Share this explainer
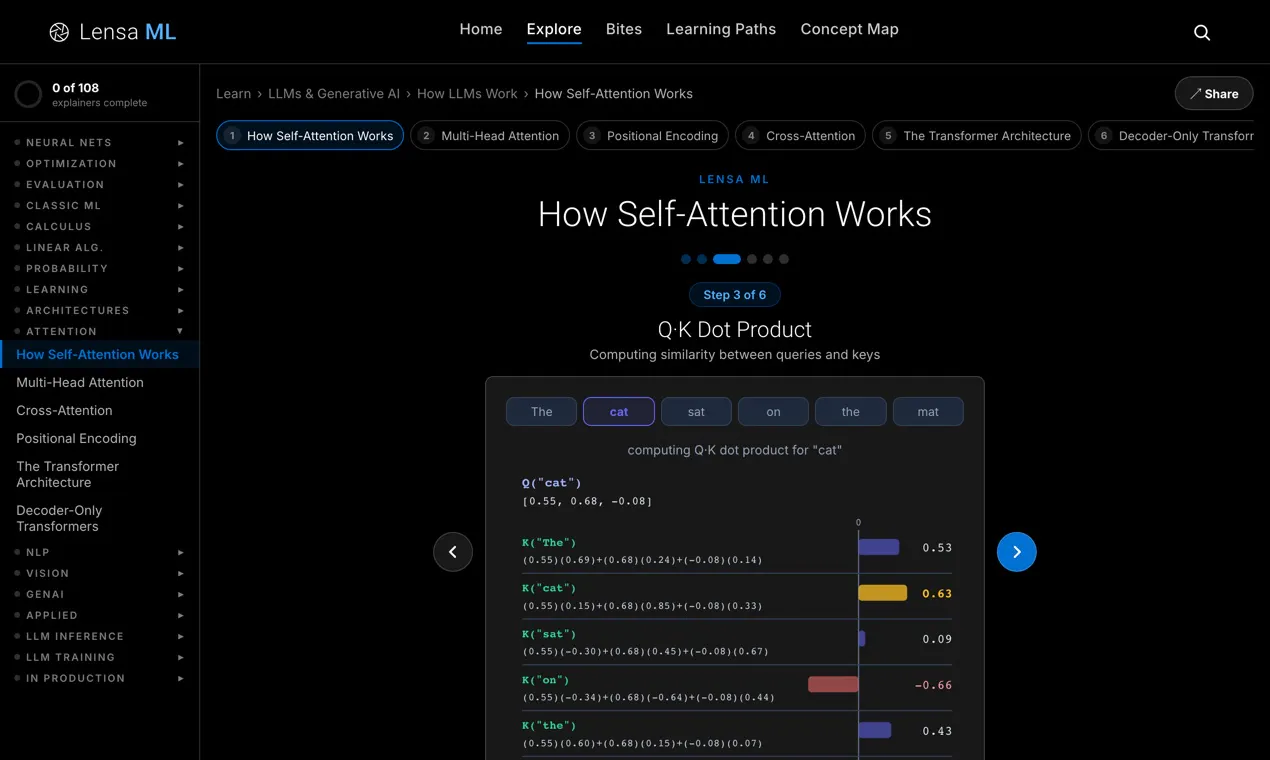Screen dimensions: 1270x760 1214,93
